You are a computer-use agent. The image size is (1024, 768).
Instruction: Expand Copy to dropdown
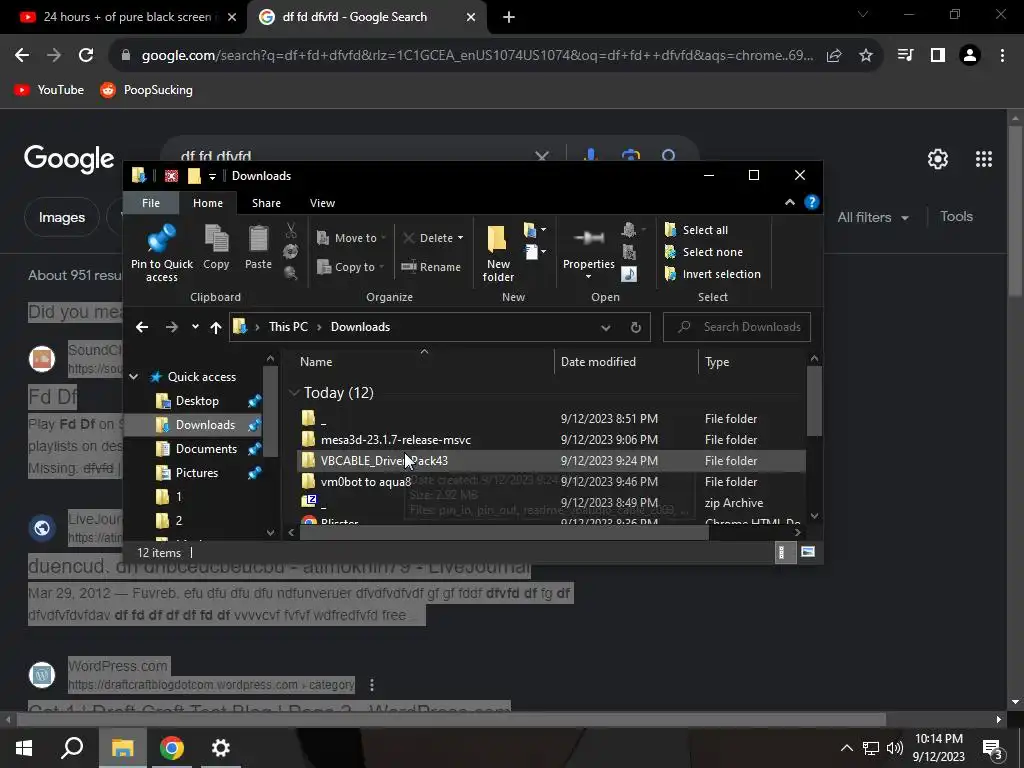click(381, 266)
